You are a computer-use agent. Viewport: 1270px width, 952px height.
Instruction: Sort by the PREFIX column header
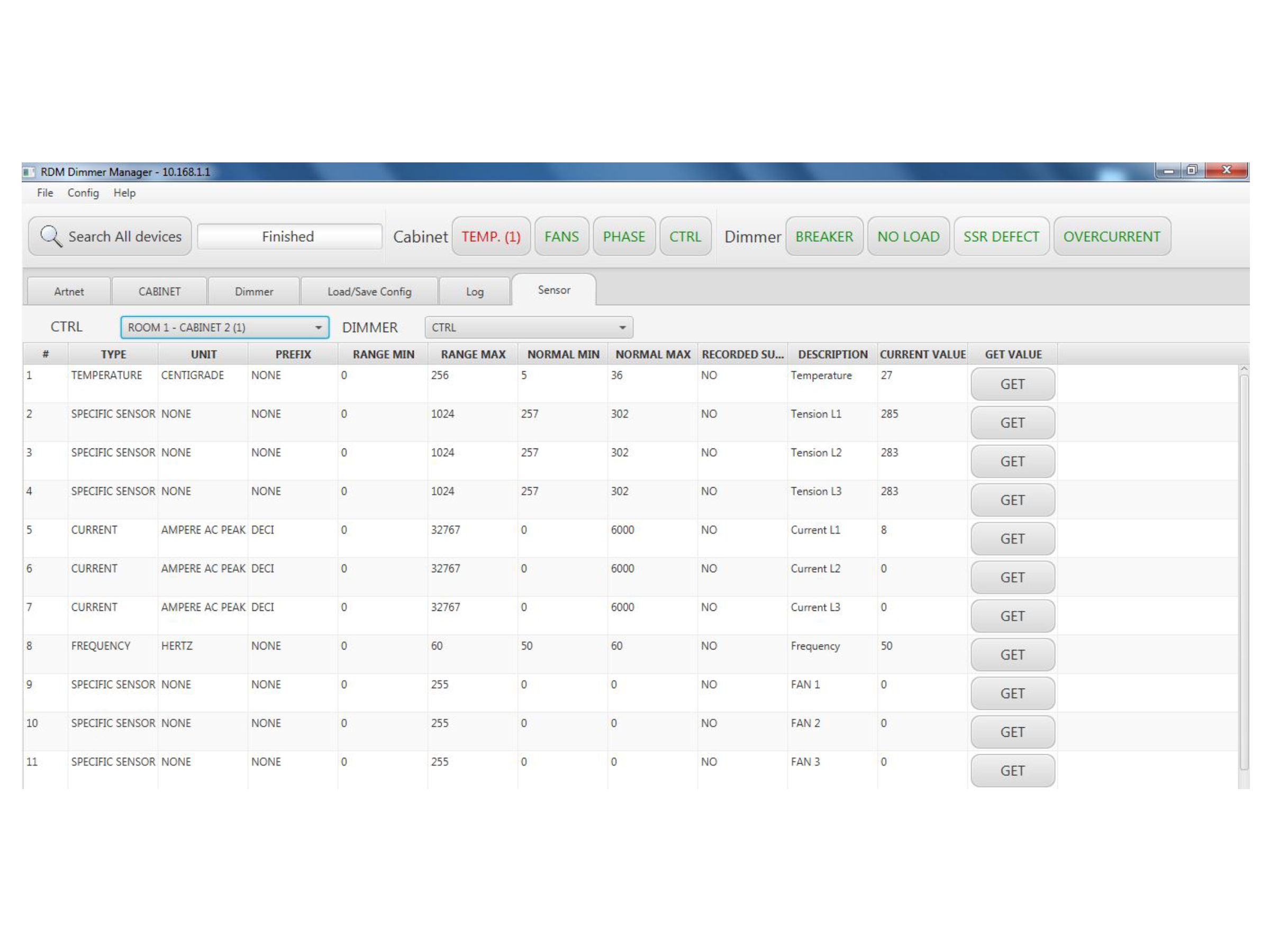coord(293,355)
